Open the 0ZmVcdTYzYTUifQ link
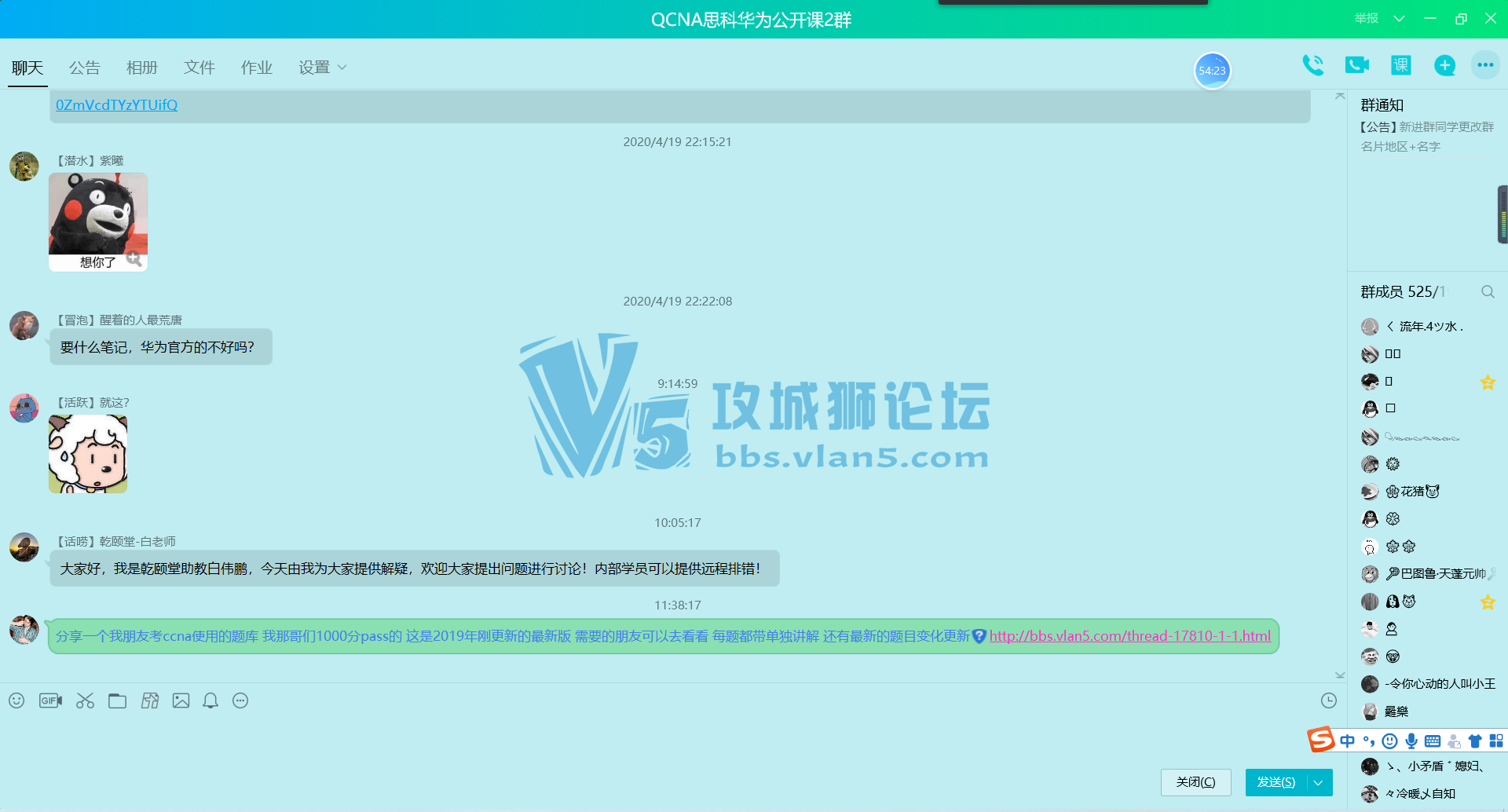Viewport: 1508px width, 812px height. click(116, 104)
